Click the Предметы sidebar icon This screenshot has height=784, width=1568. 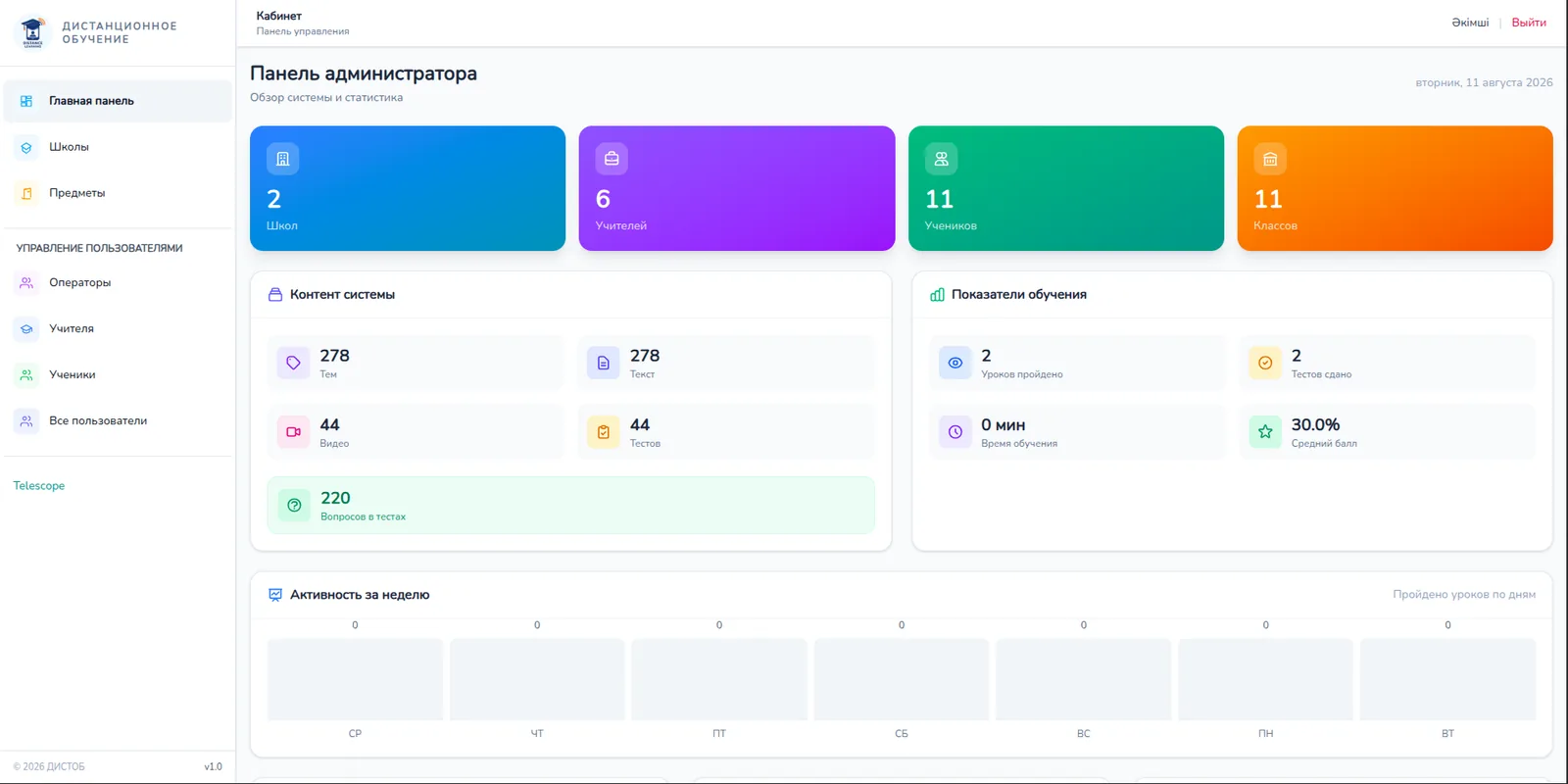[x=26, y=193]
